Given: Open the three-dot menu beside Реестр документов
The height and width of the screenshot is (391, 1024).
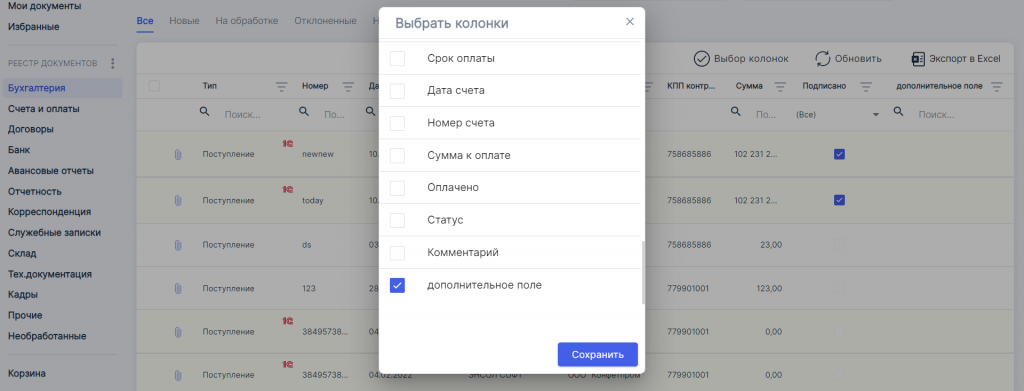Looking at the screenshot, I should [112, 63].
